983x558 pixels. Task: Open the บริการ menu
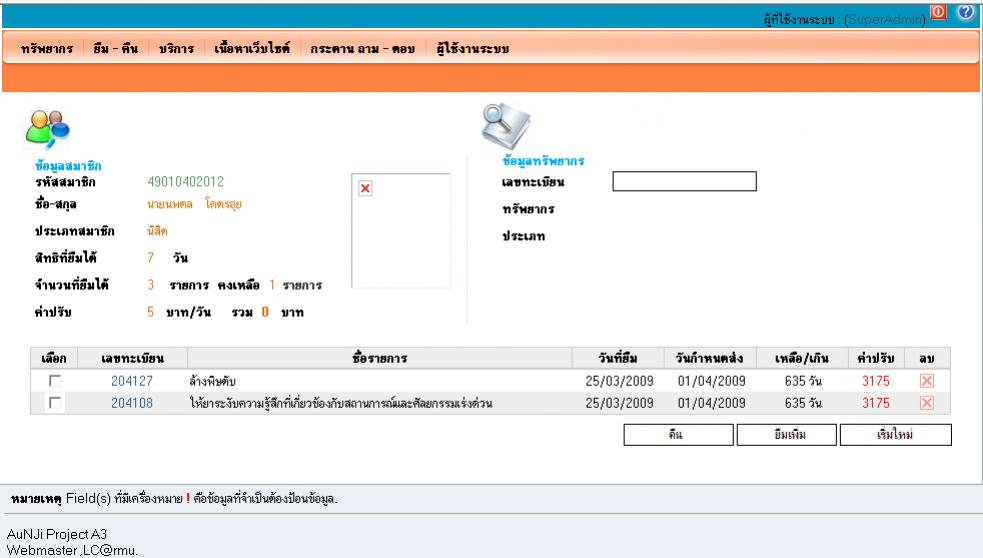[176, 48]
